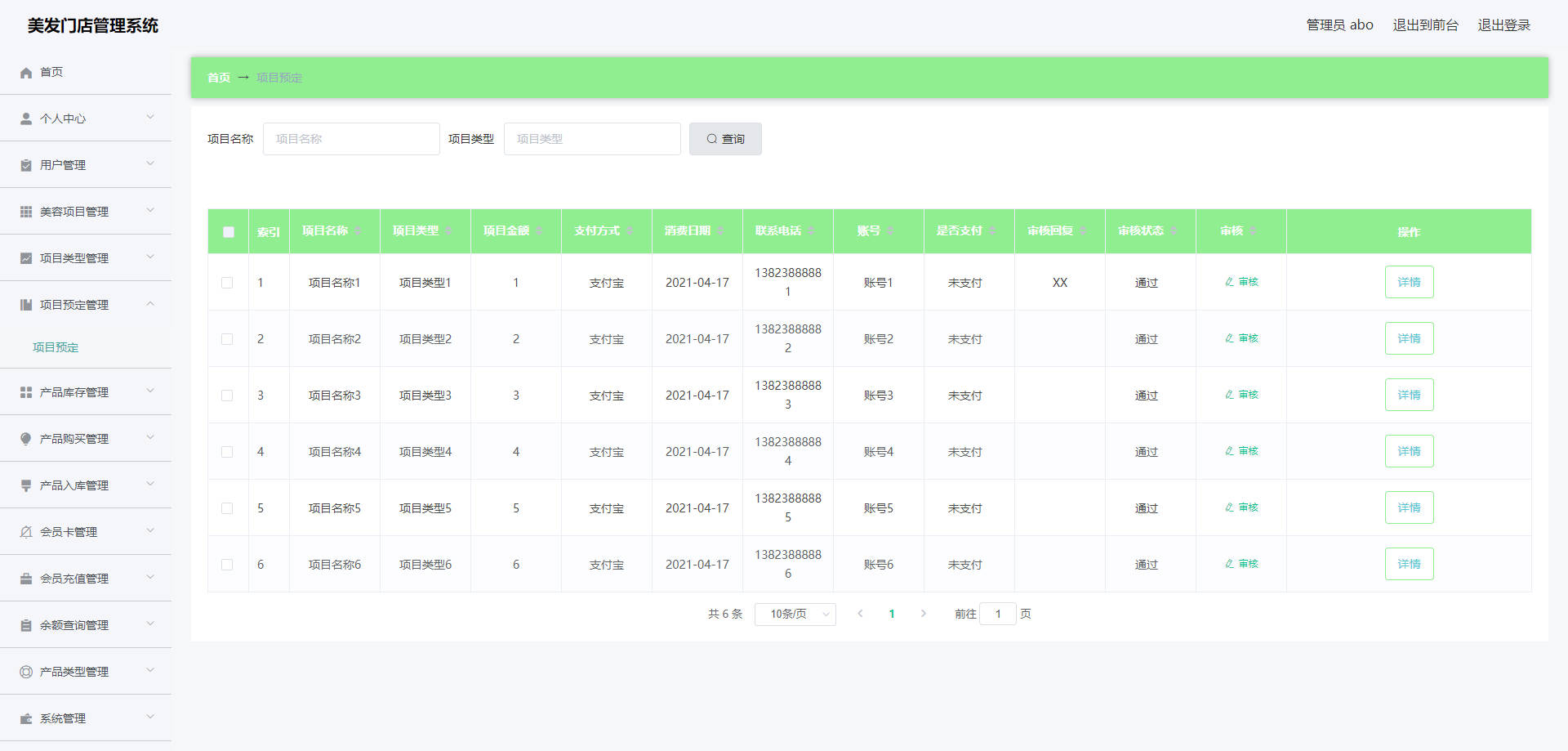Click the home icon beside 首页
Screen dimensions: 1568x751
(26, 73)
